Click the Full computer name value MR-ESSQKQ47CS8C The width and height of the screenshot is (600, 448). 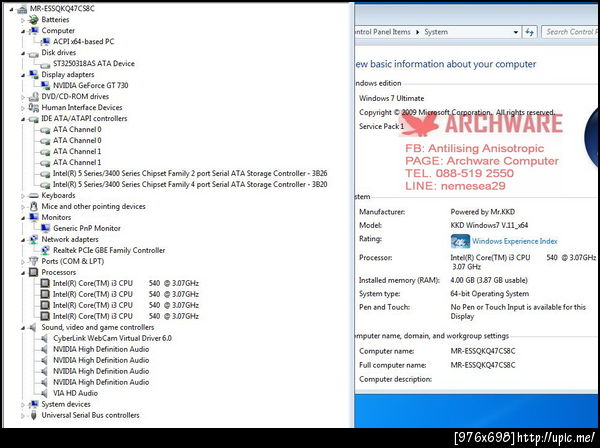[483, 365]
